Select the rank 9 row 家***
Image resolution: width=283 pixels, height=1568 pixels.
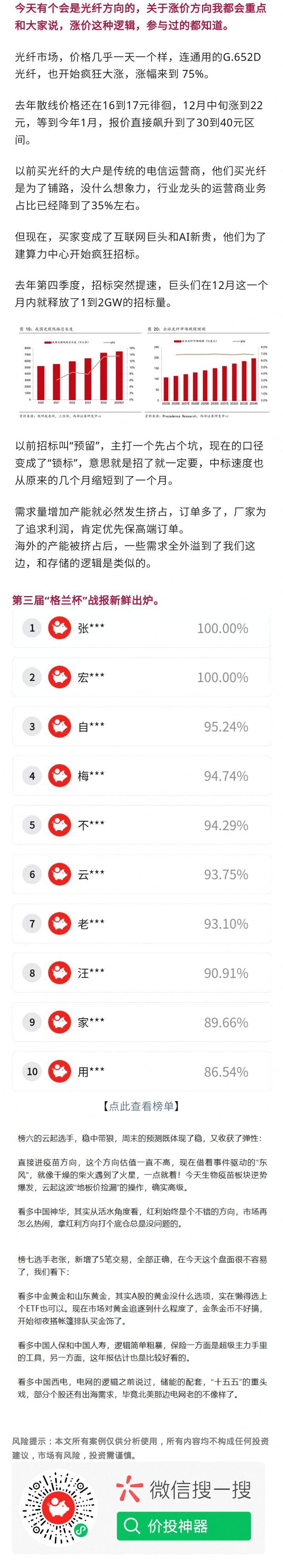point(141,1022)
